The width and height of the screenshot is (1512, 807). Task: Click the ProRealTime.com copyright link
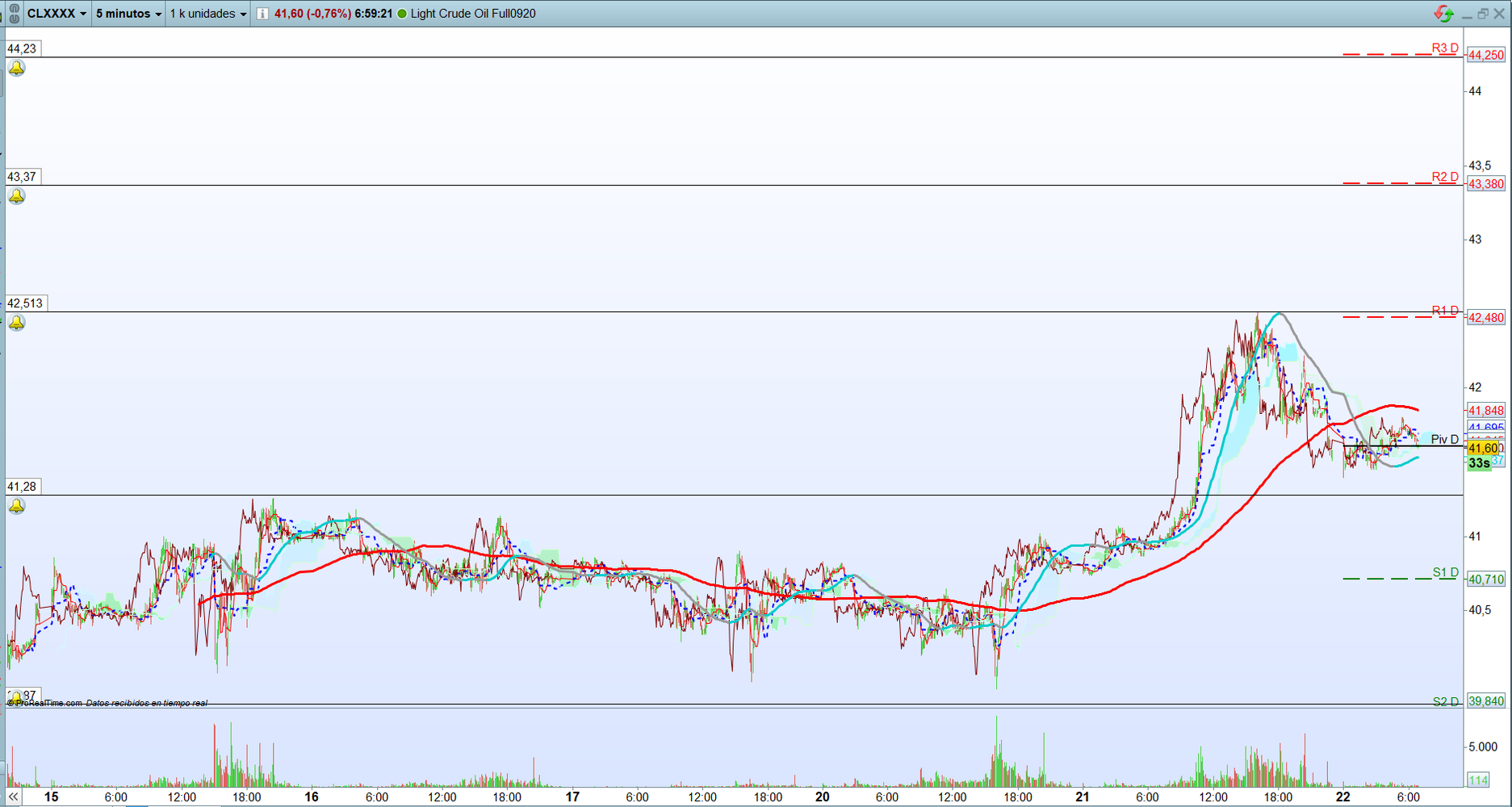pos(45,703)
